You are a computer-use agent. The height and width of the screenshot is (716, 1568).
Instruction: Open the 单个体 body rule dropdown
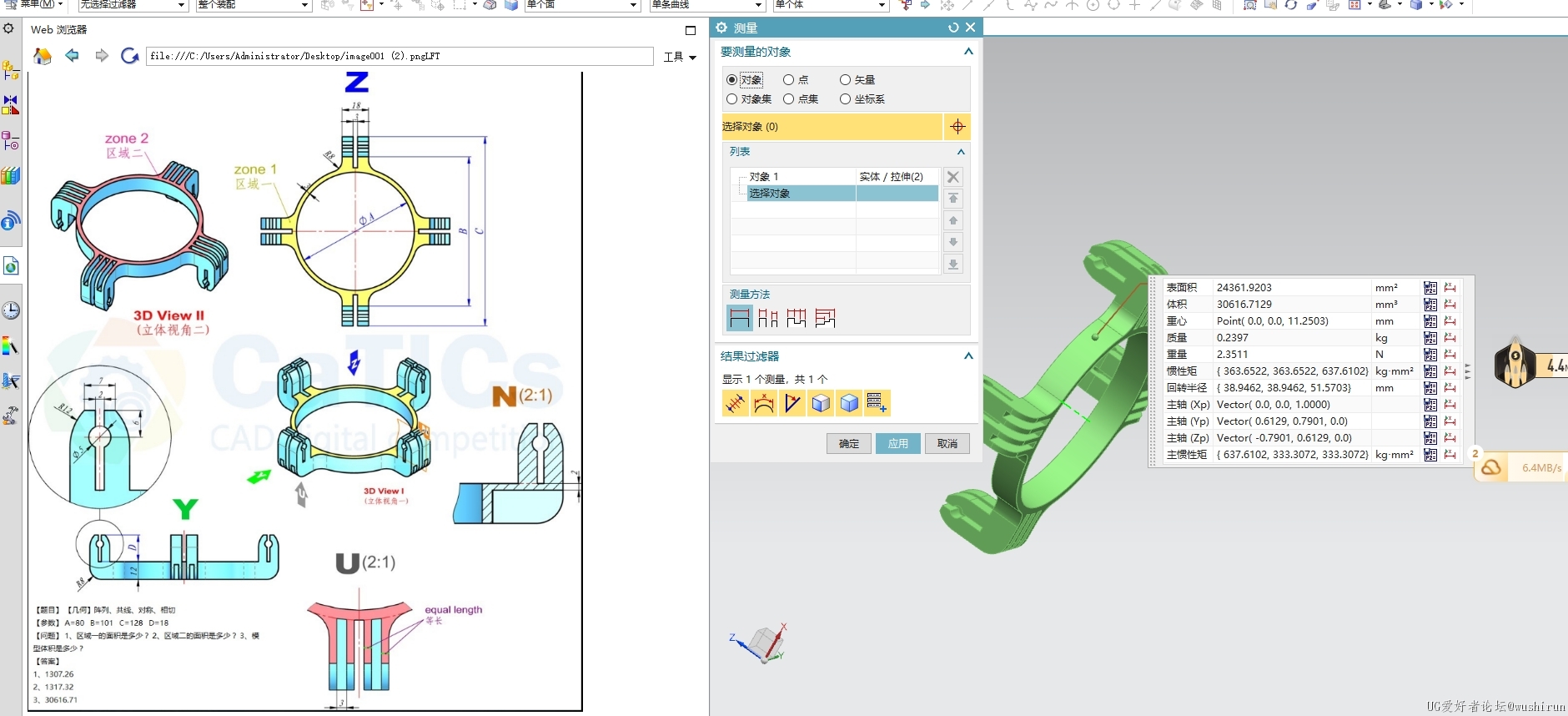point(831,5)
